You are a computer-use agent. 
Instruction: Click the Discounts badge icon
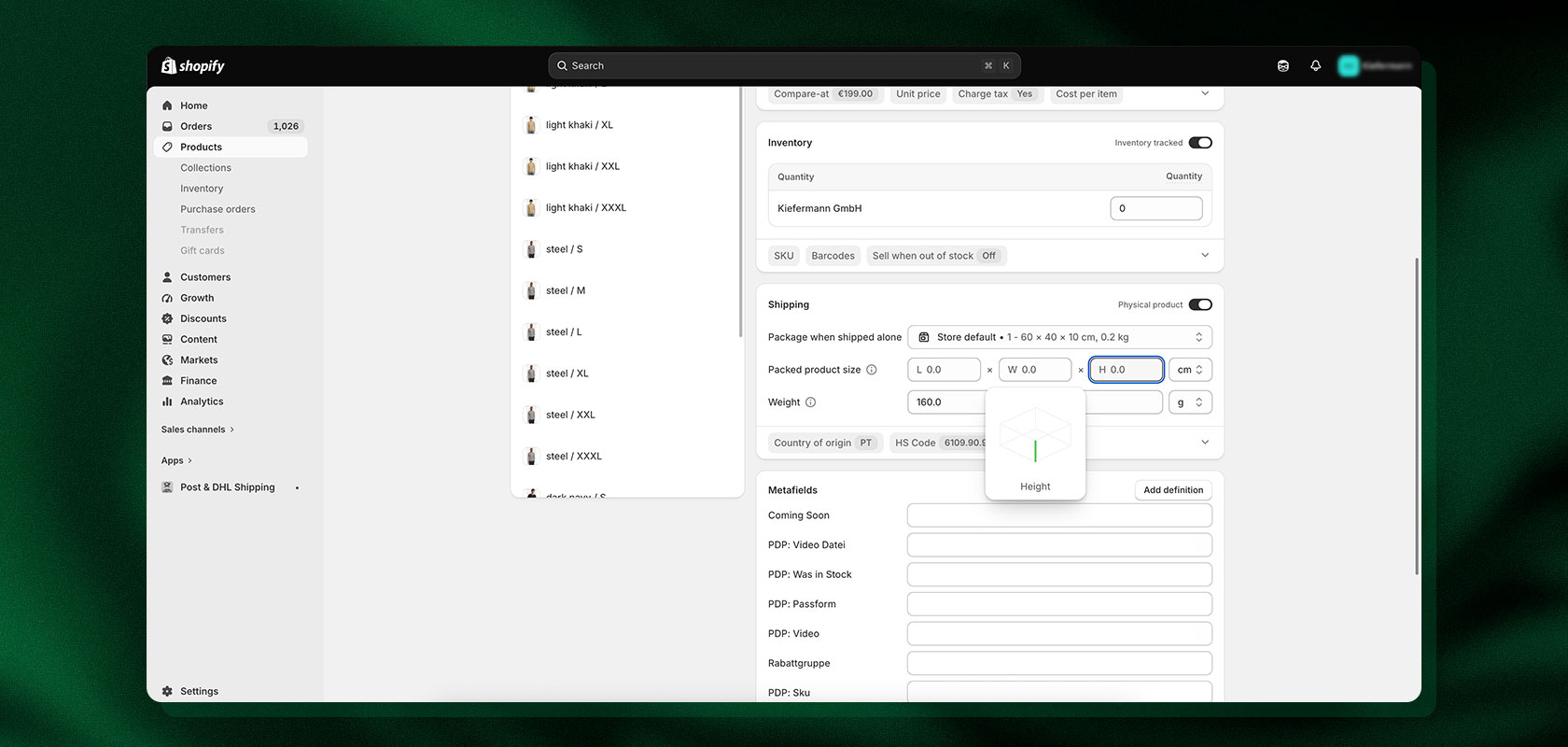coord(167,318)
